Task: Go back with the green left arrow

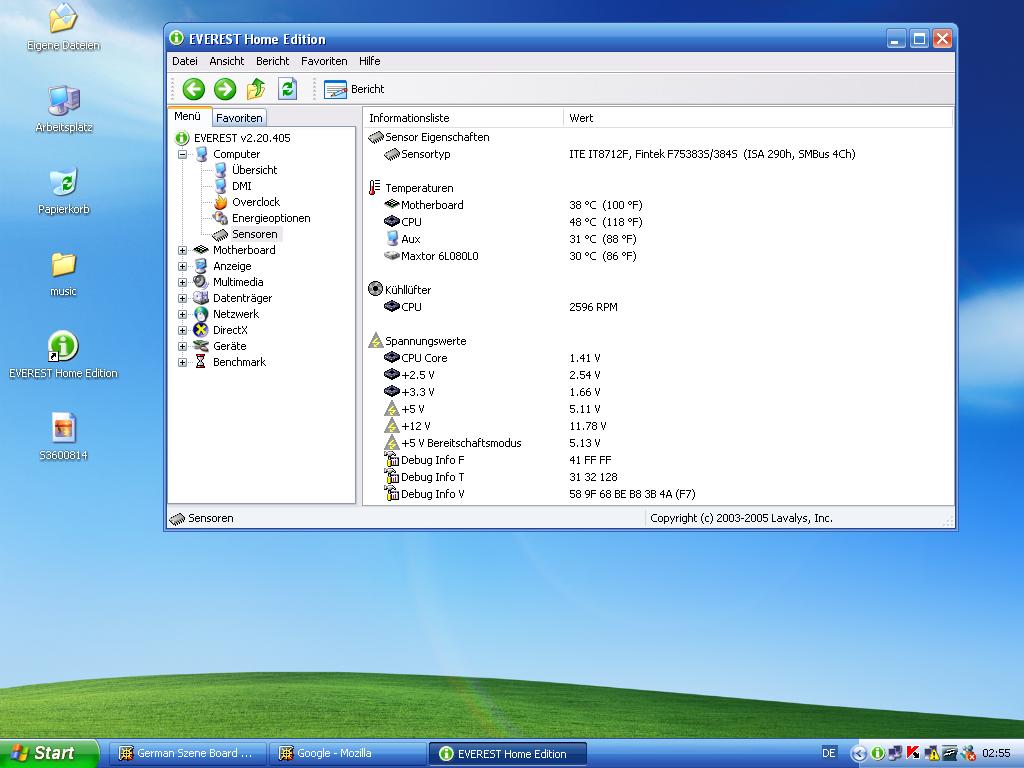Action: pos(193,89)
